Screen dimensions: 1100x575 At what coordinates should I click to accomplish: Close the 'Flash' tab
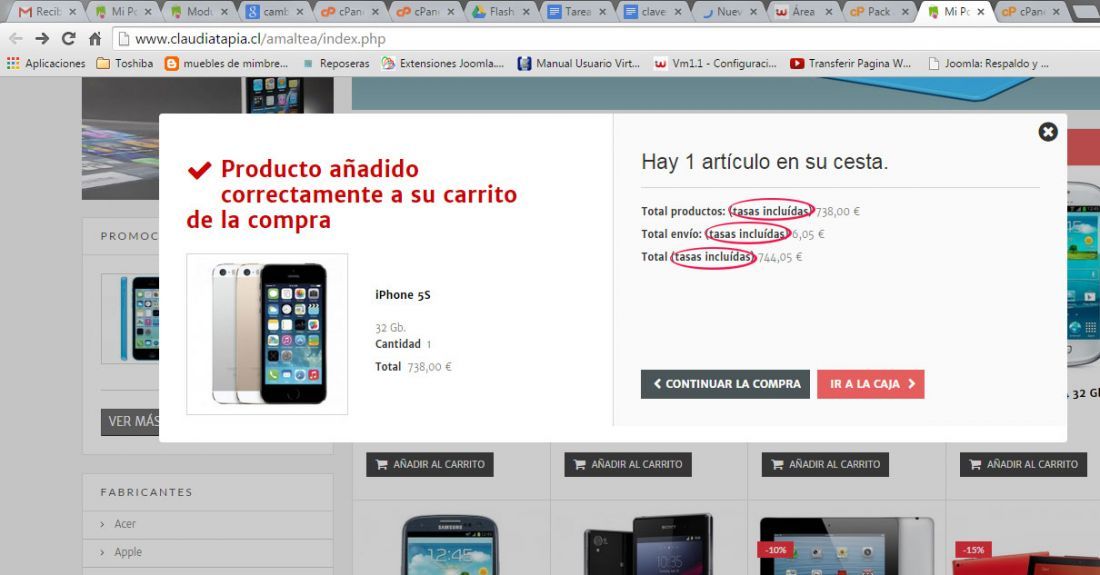pos(527,12)
